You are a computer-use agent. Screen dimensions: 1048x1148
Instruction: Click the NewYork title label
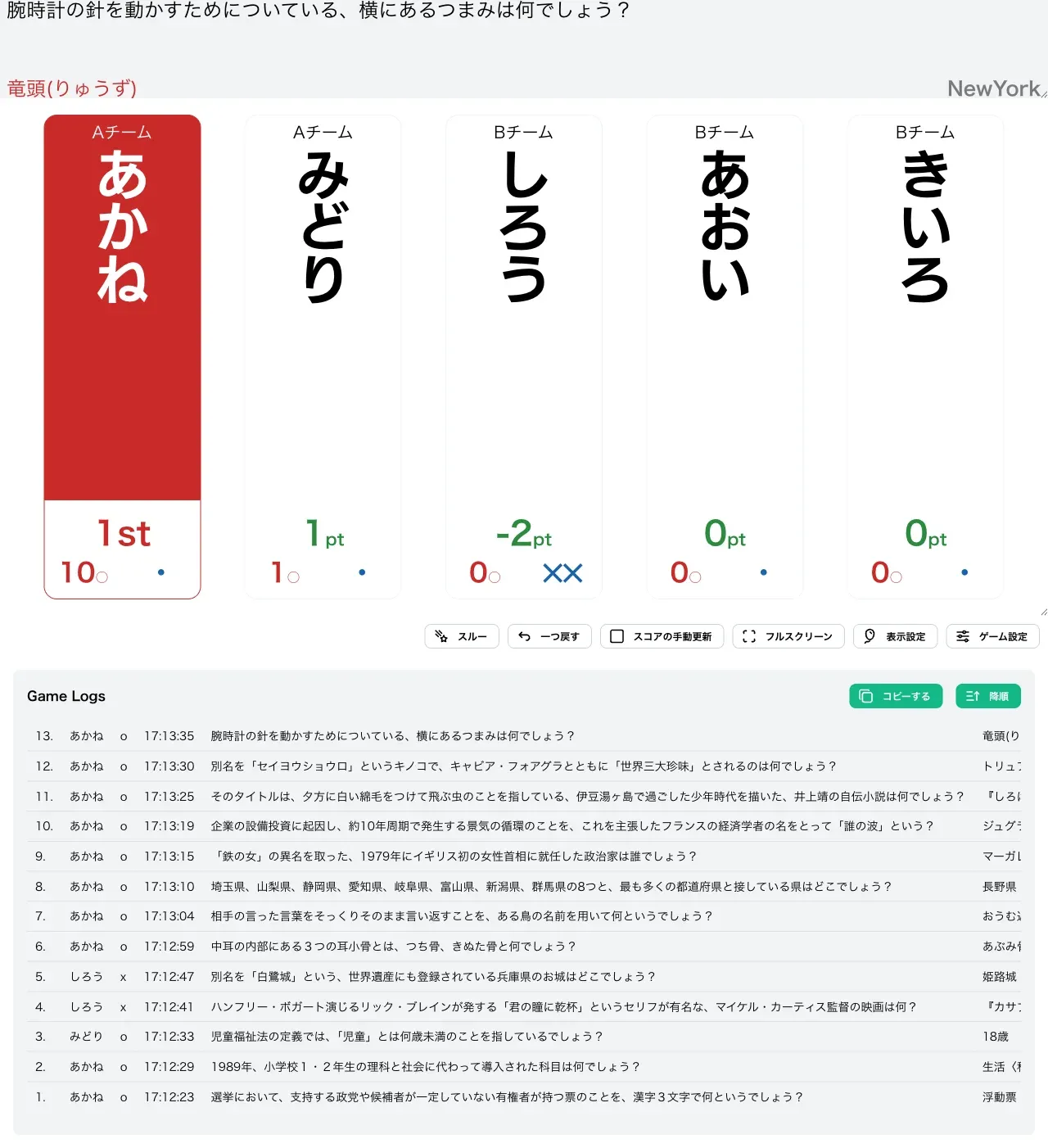point(994,88)
